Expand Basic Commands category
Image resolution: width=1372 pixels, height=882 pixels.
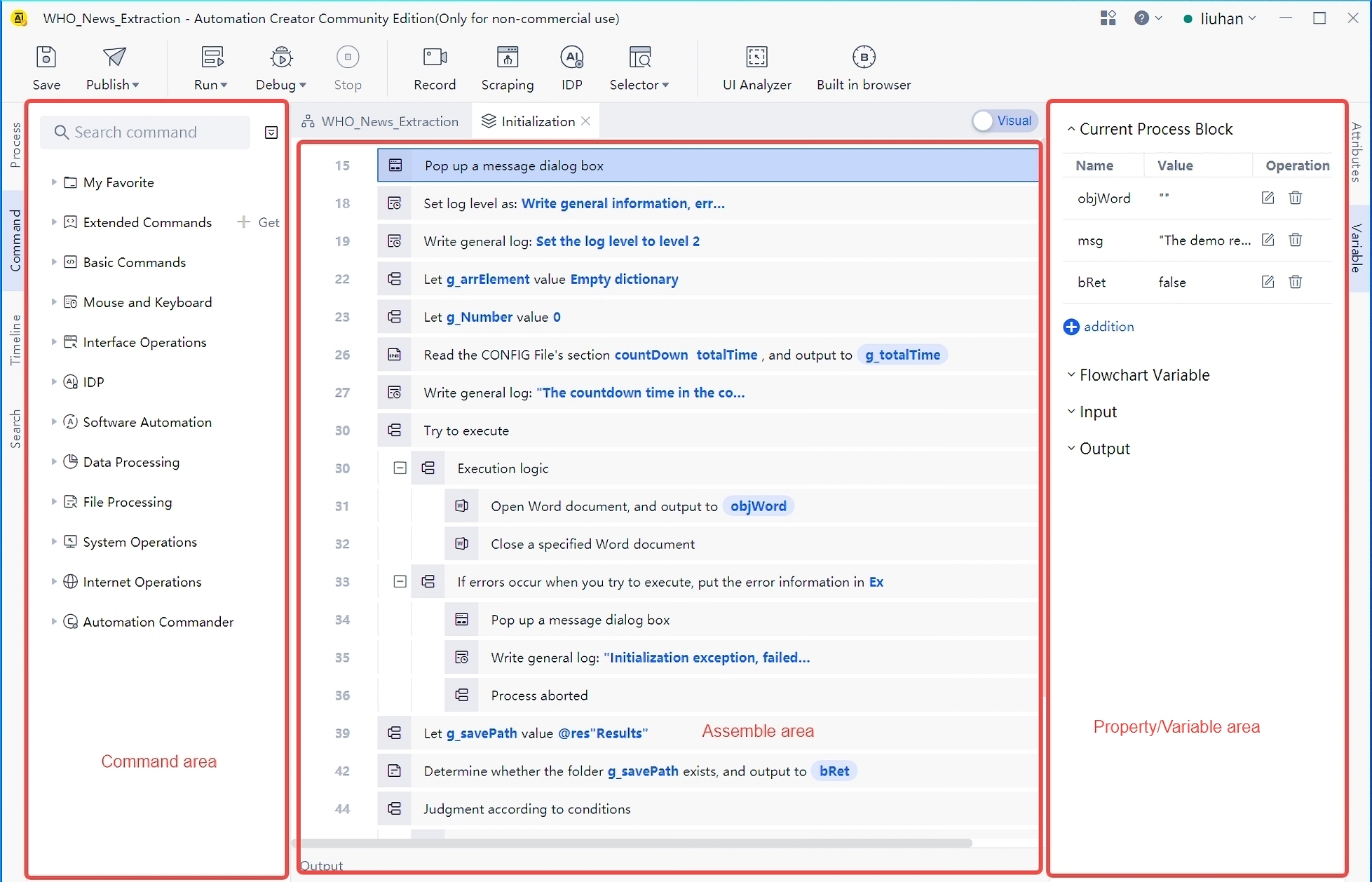(54, 262)
